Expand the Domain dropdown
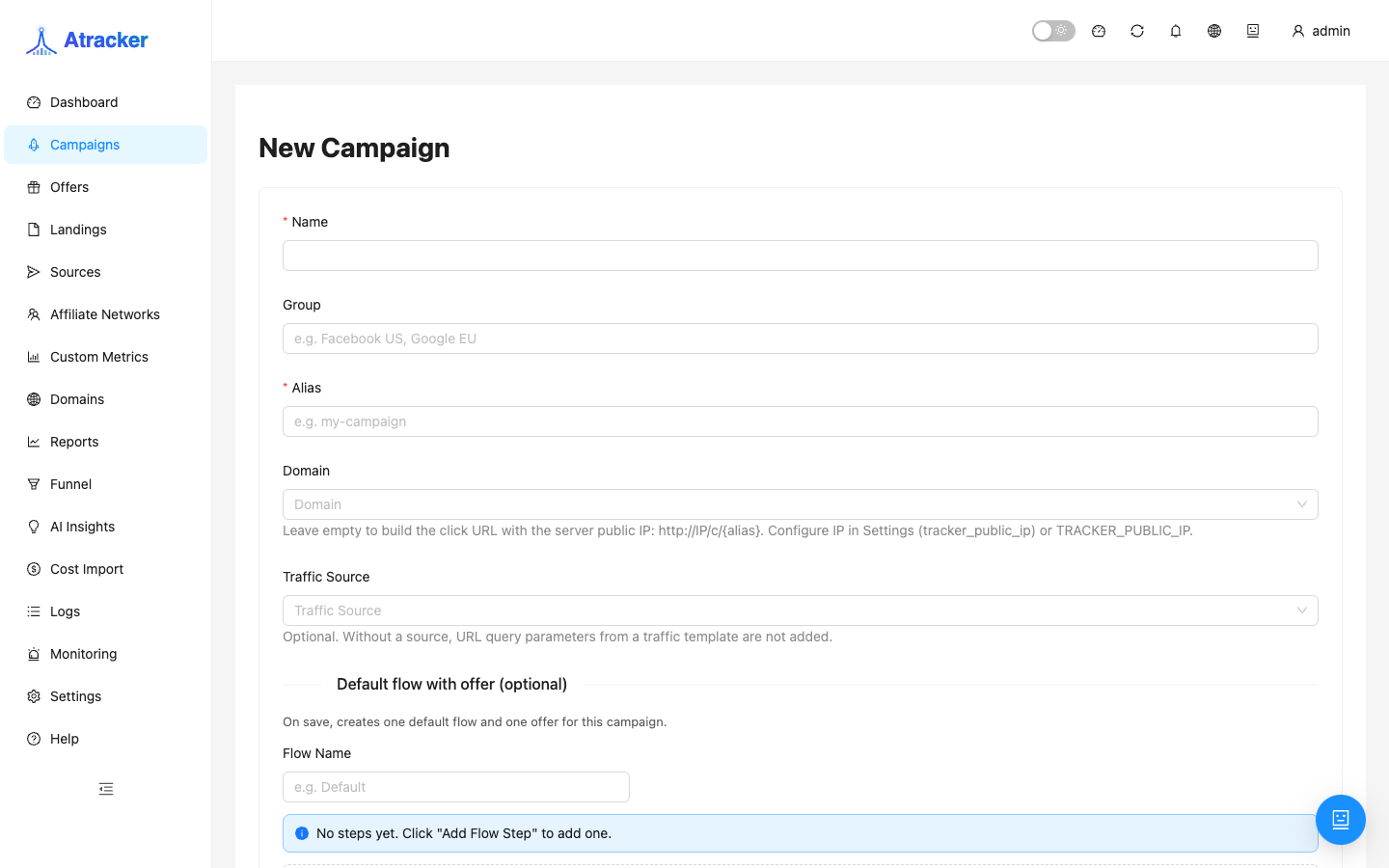This screenshot has width=1389, height=868. (801, 504)
